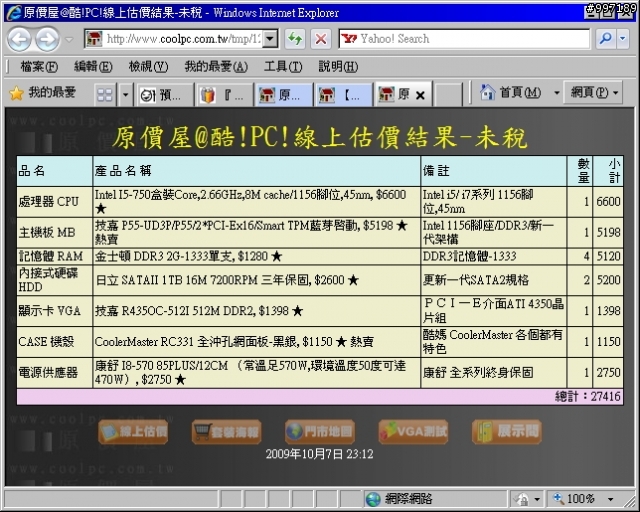This screenshot has width=640, height=512.
Task: Click the 技嘉 P55-UD3P product name cell
Action: pos(256,232)
